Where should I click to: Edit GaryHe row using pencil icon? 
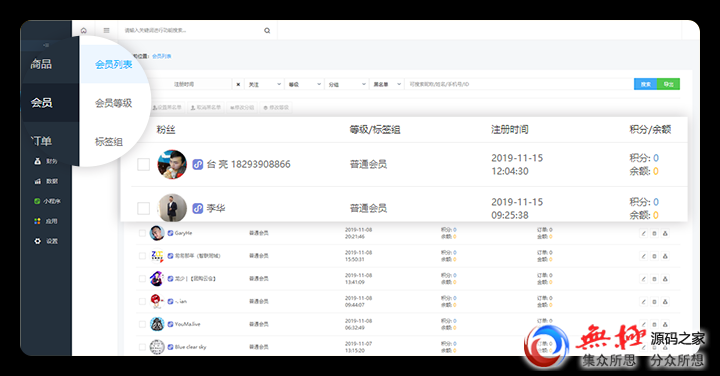(643, 233)
